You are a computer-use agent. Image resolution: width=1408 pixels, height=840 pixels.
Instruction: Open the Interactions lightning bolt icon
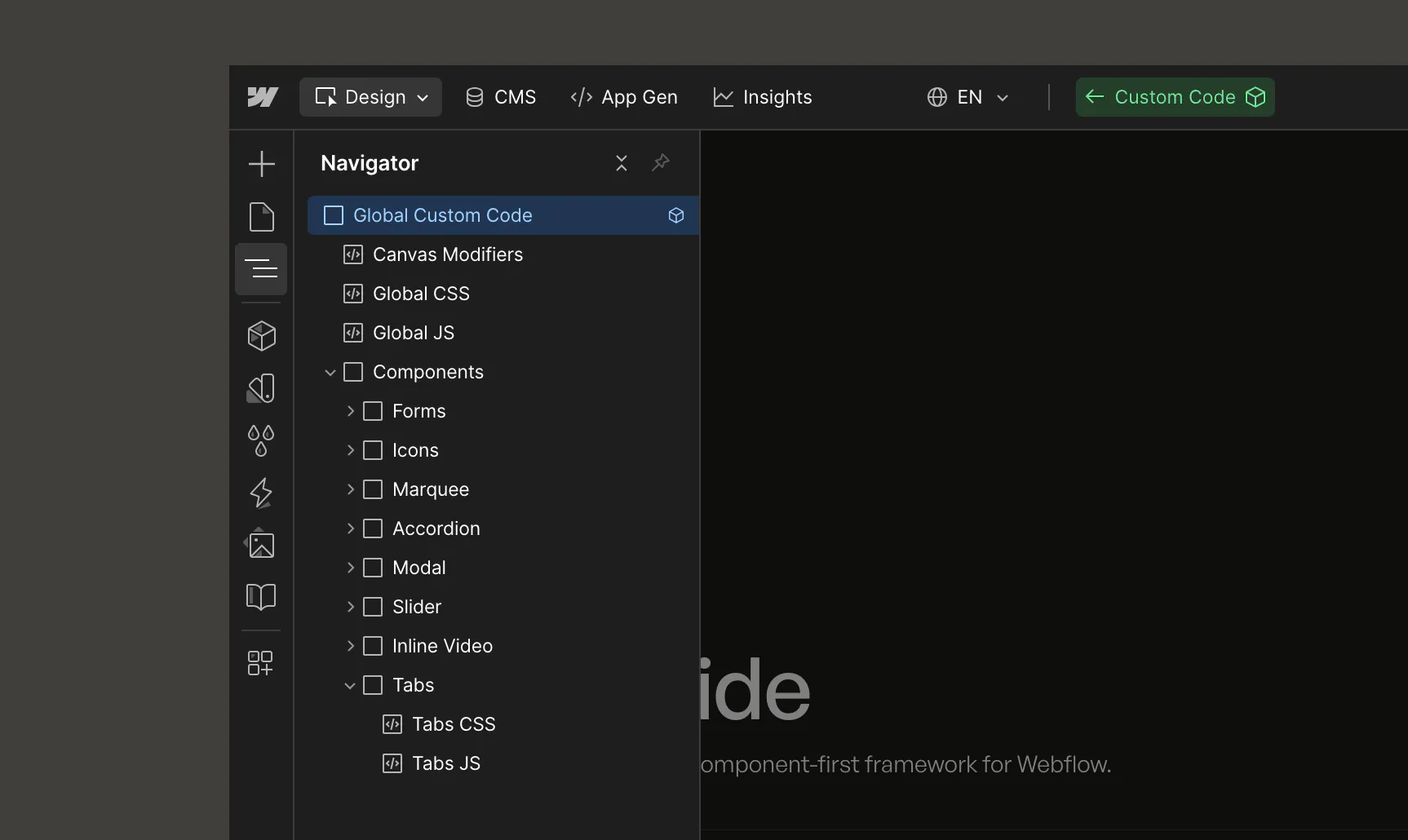coord(261,493)
